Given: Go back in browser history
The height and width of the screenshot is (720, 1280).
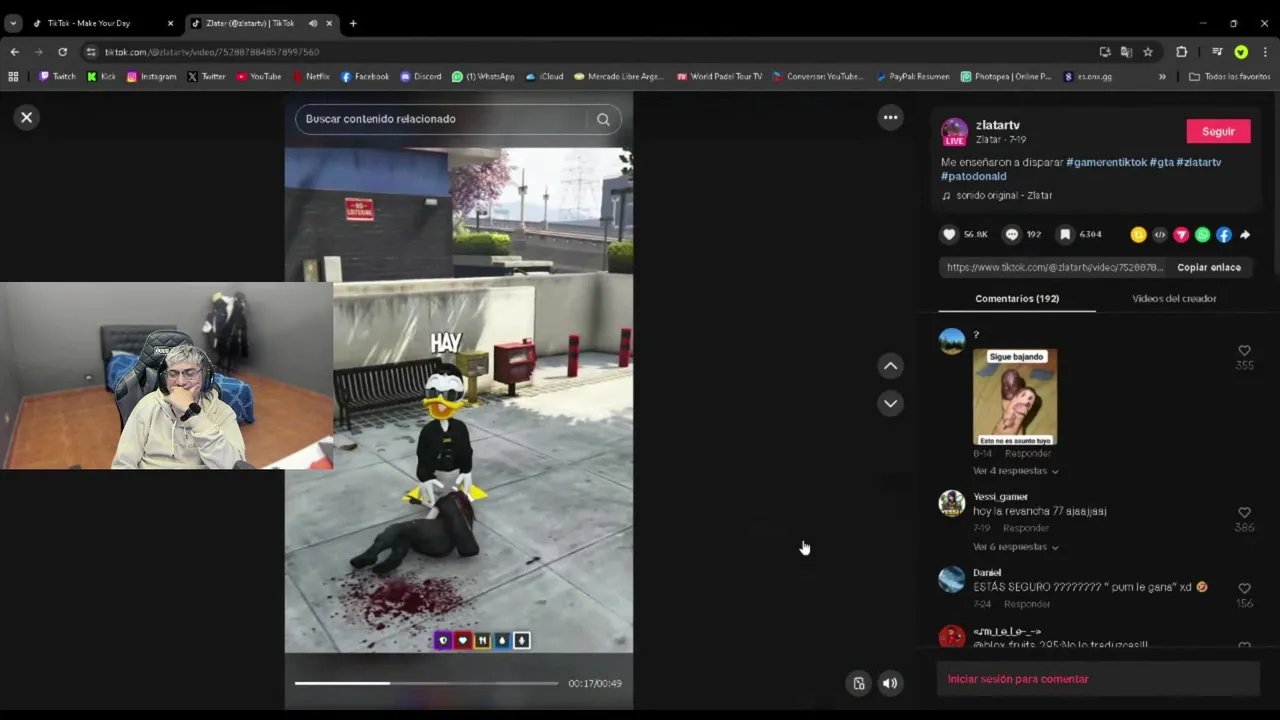Looking at the screenshot, I should (15, 52).
